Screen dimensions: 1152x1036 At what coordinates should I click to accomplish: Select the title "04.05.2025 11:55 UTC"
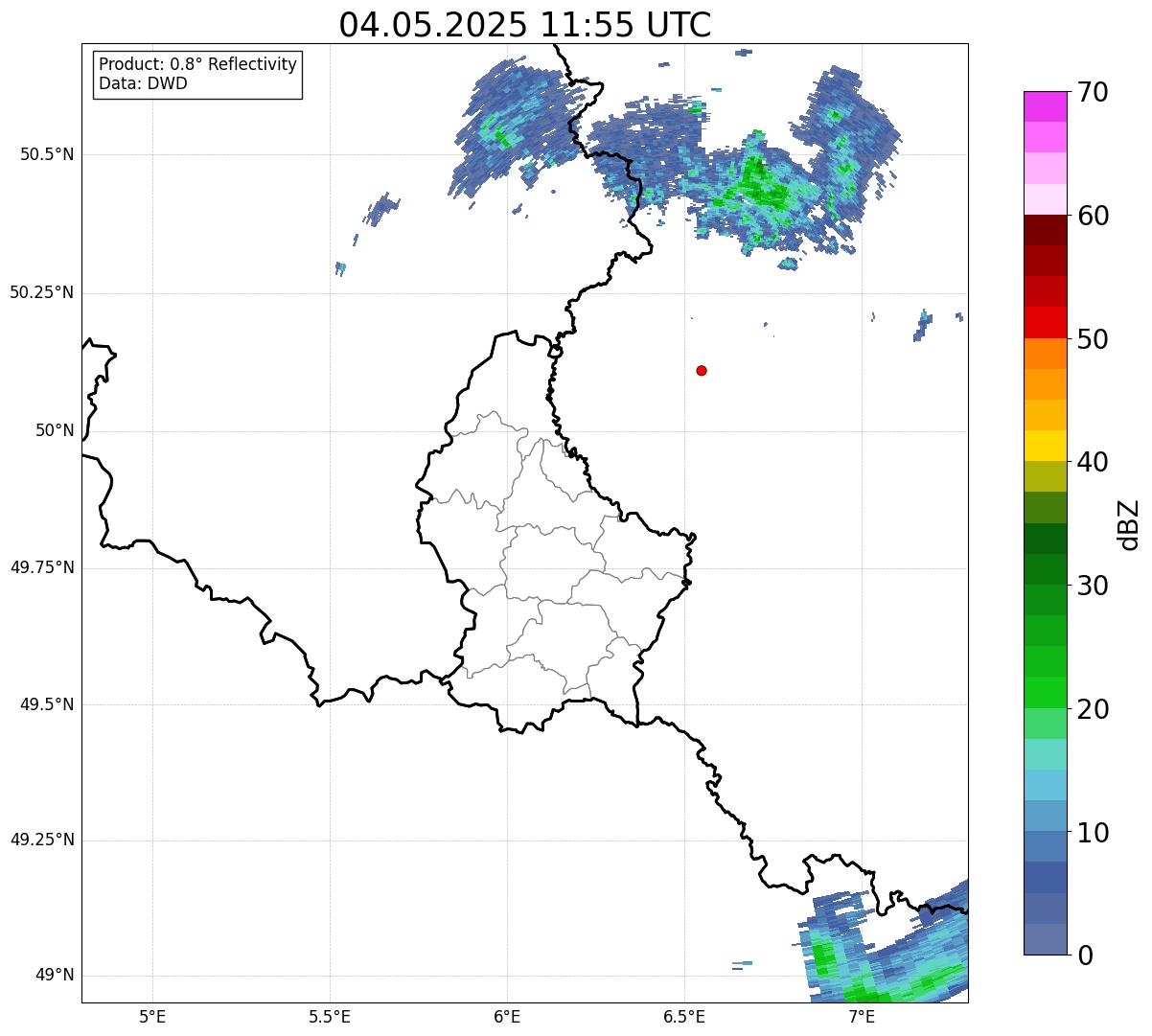tap(525, 24)
